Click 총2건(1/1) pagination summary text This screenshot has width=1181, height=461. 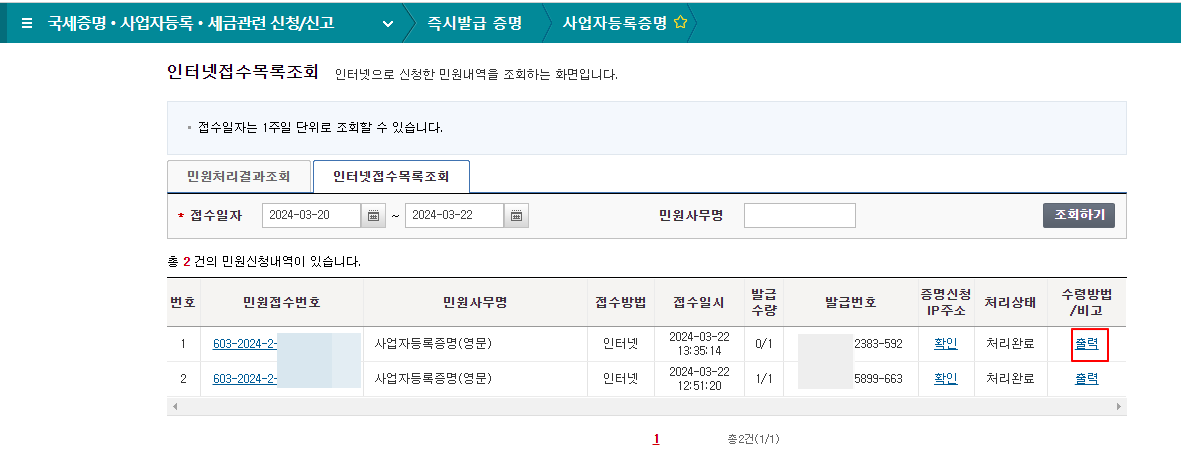tap(753, 439)
